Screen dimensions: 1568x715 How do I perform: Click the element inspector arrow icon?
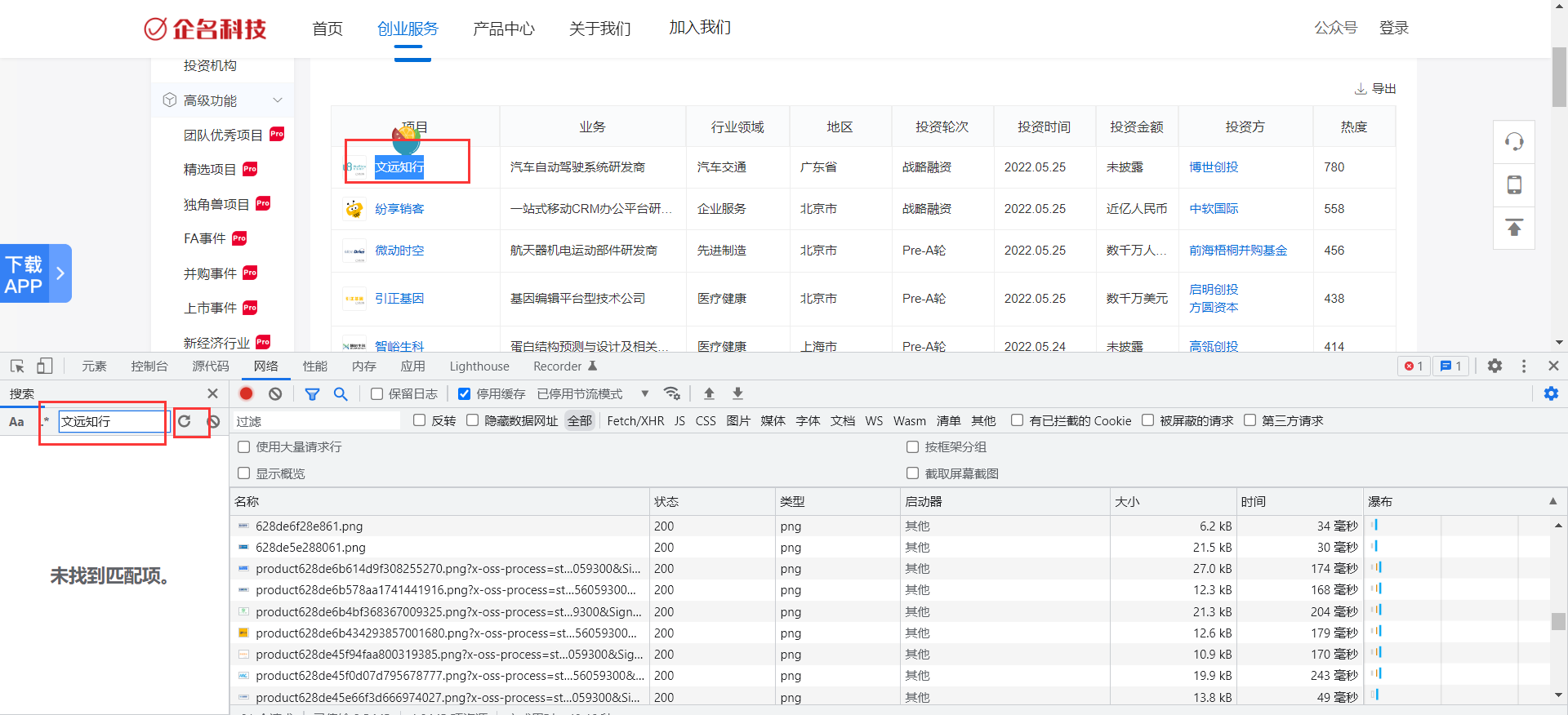tap(17, 366)
